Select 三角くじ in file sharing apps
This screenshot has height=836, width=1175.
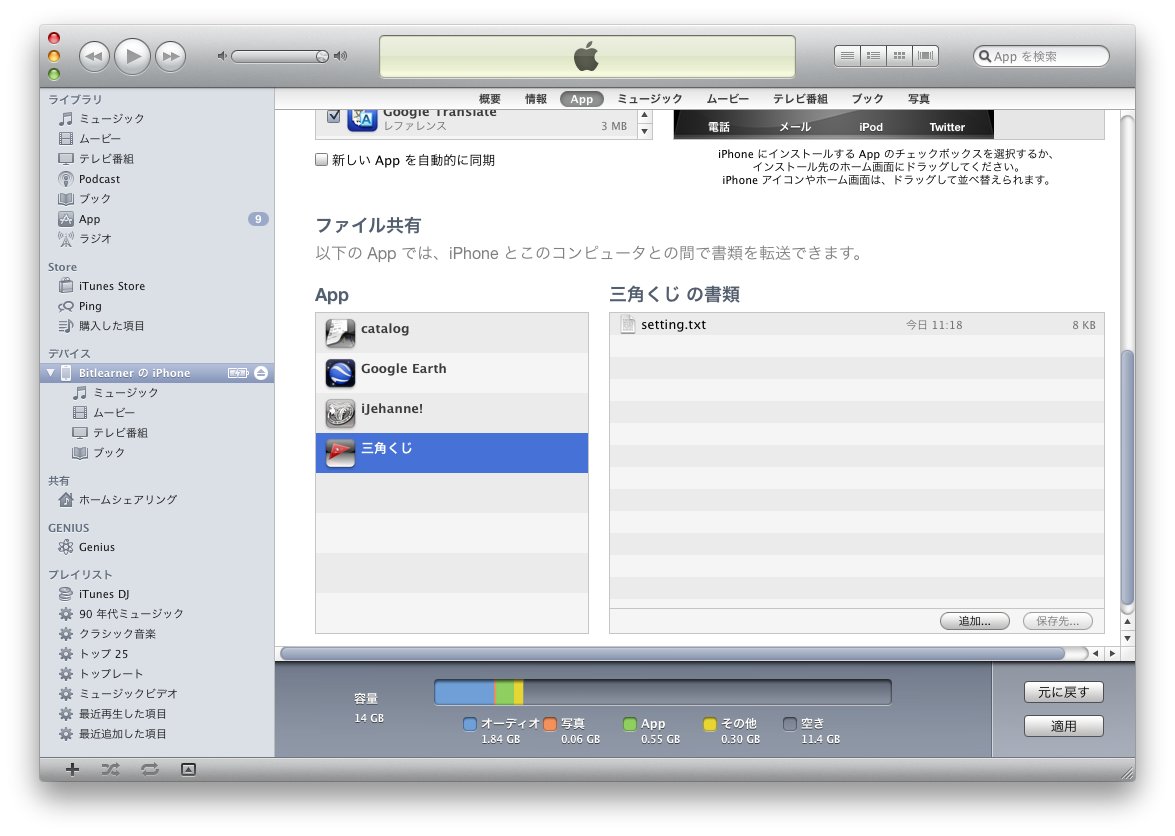(x=452, y=452)
